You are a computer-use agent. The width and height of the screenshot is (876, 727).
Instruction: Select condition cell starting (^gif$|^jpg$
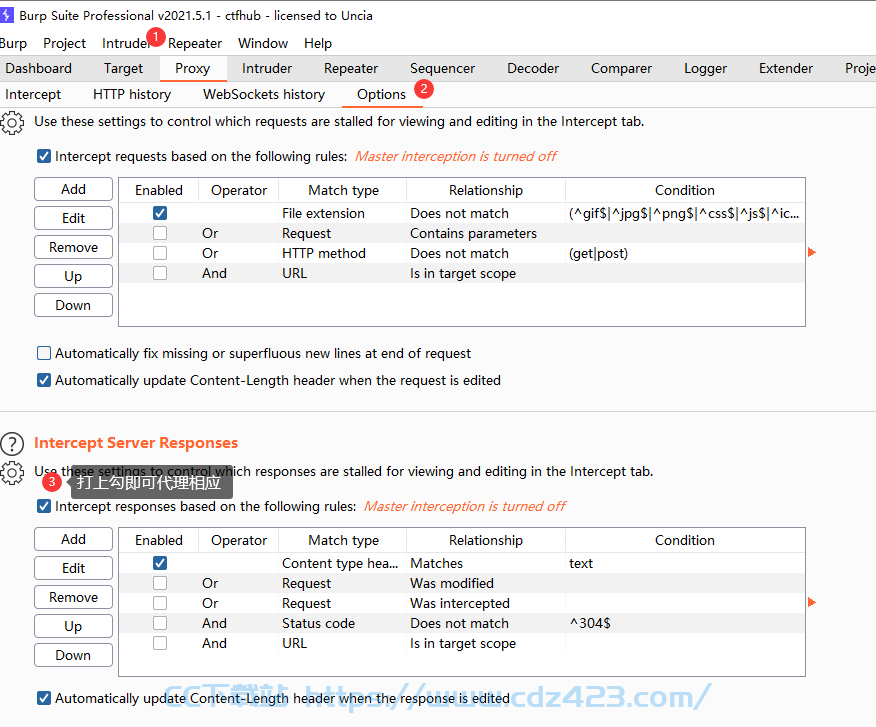point(685,213)
